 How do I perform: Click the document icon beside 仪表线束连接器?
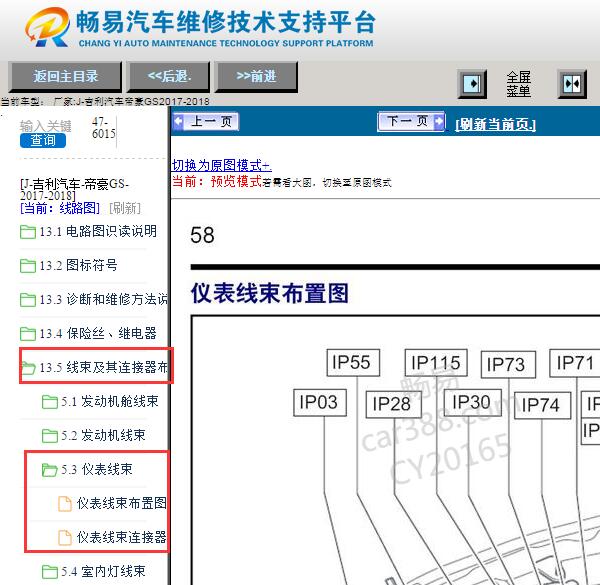tap(65, 538)
